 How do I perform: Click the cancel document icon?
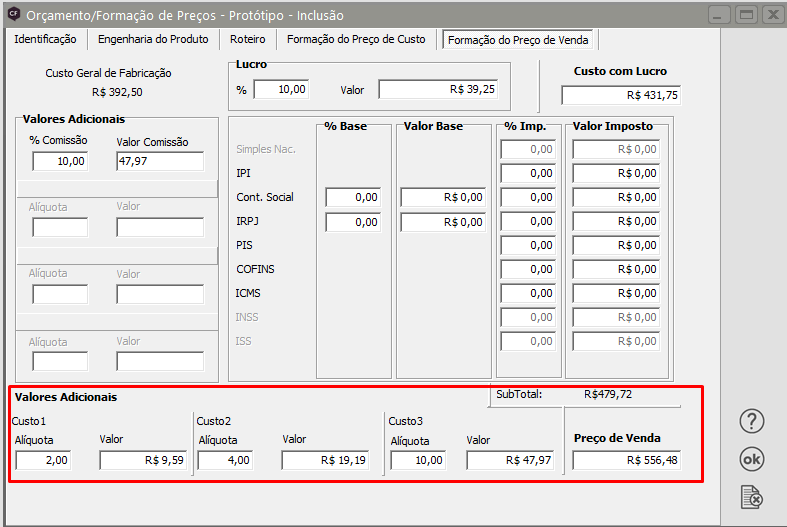(752, 496)
